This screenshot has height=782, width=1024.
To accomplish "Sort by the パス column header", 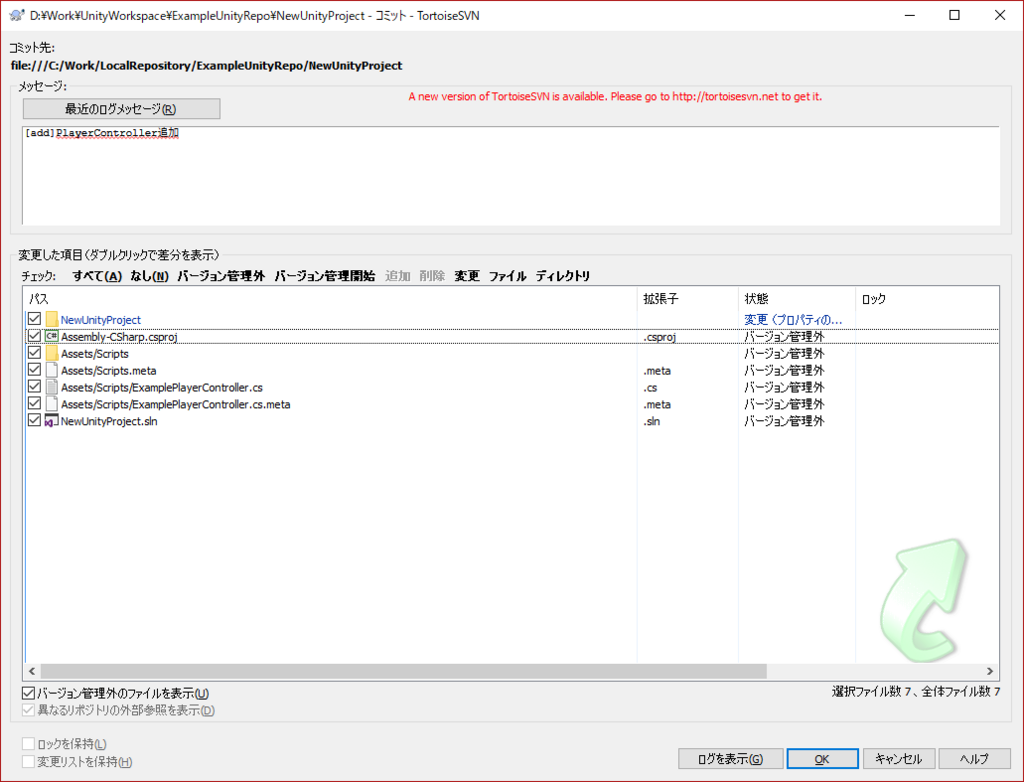I will (x=330, y=299).
